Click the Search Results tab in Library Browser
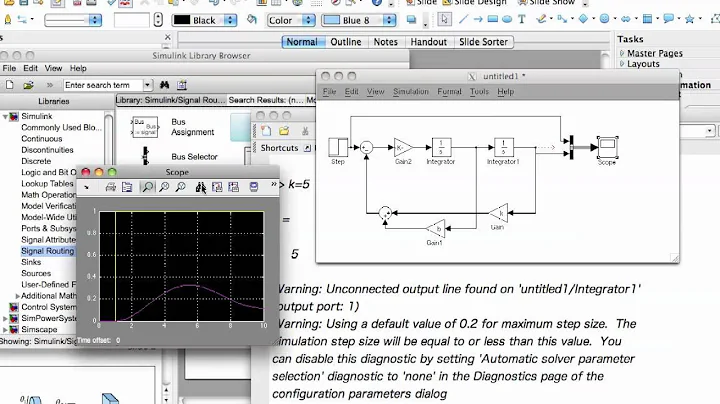This screenshot has height=404, width=720. coord(265,100)
